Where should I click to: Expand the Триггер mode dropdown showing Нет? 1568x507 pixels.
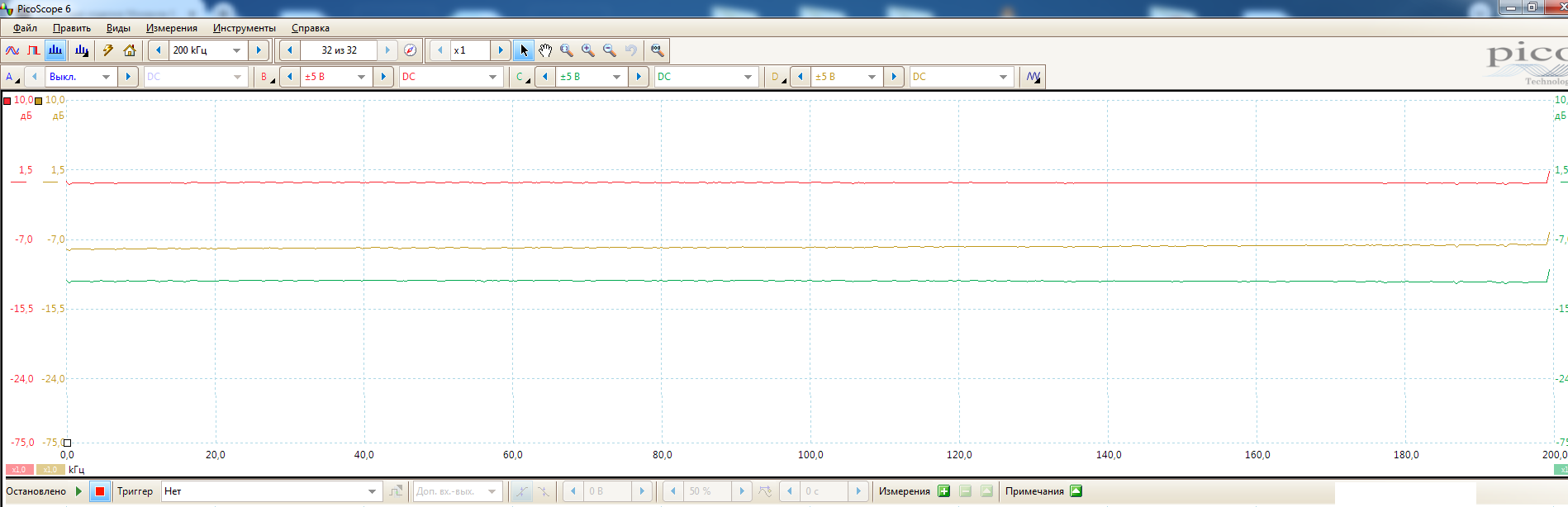click(372, 491)
